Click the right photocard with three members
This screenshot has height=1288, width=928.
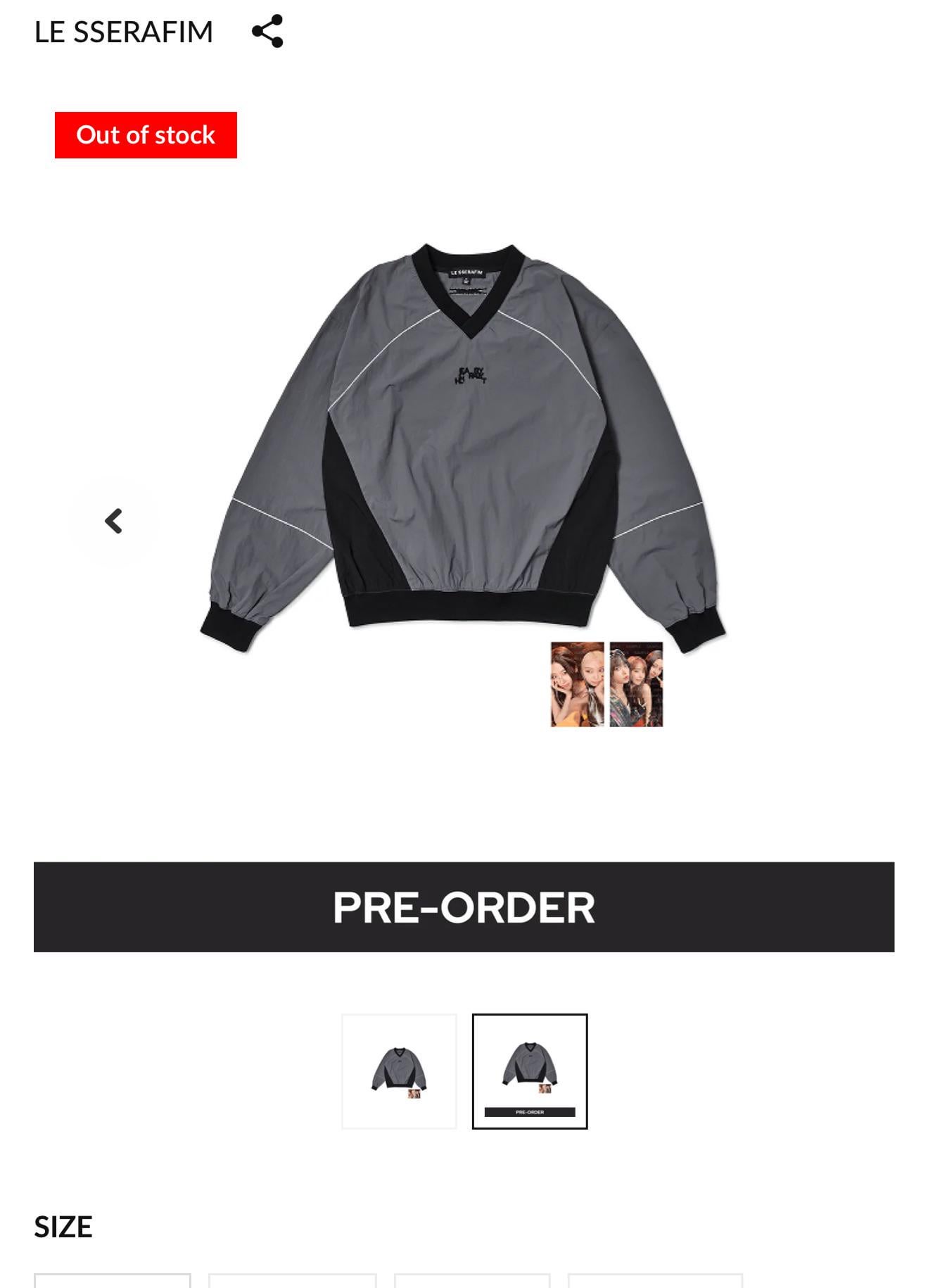point(636,684)
